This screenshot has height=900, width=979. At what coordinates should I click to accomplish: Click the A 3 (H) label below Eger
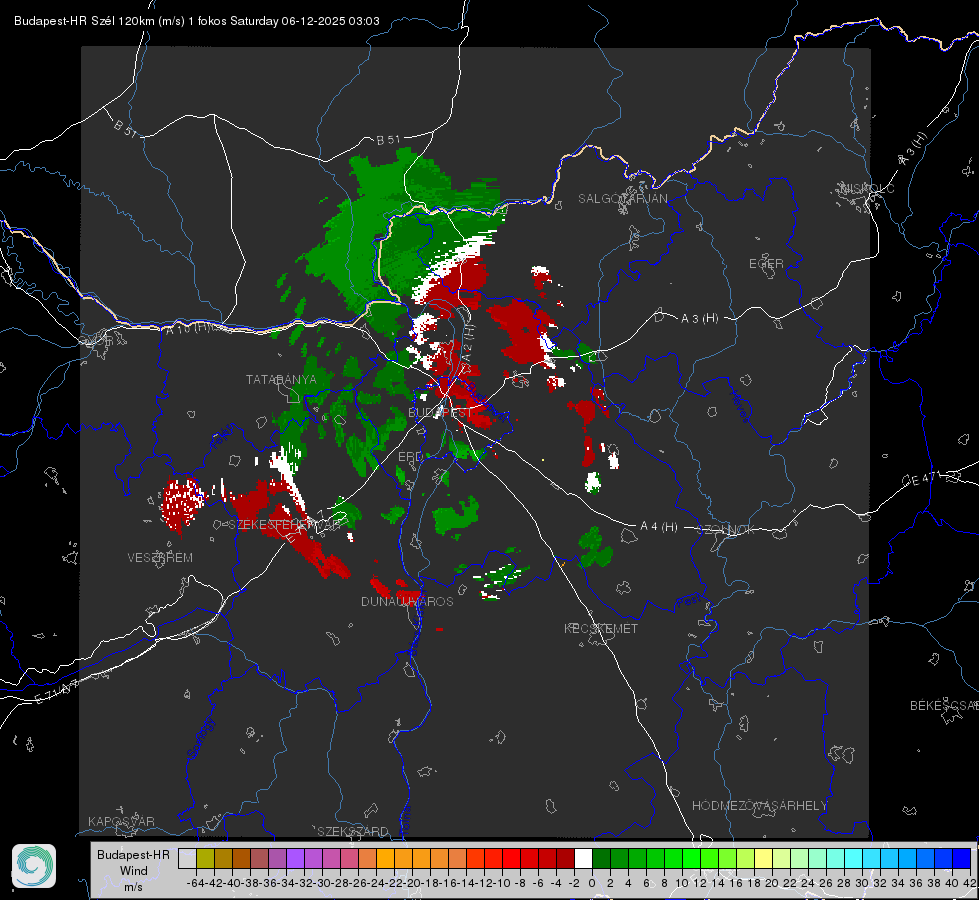coord(699,319)
